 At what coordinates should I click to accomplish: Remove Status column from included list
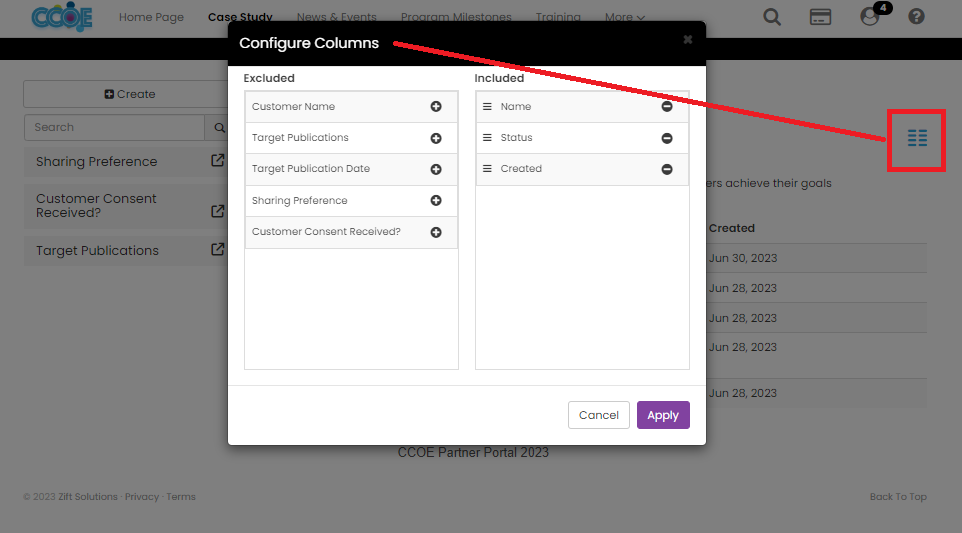[x=667, y=138]
